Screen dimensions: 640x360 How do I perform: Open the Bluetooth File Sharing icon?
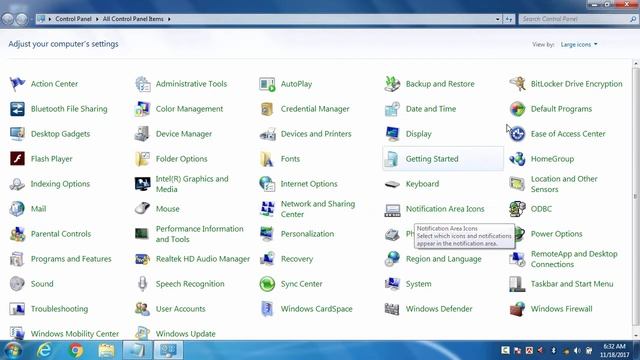coord(17,109)
